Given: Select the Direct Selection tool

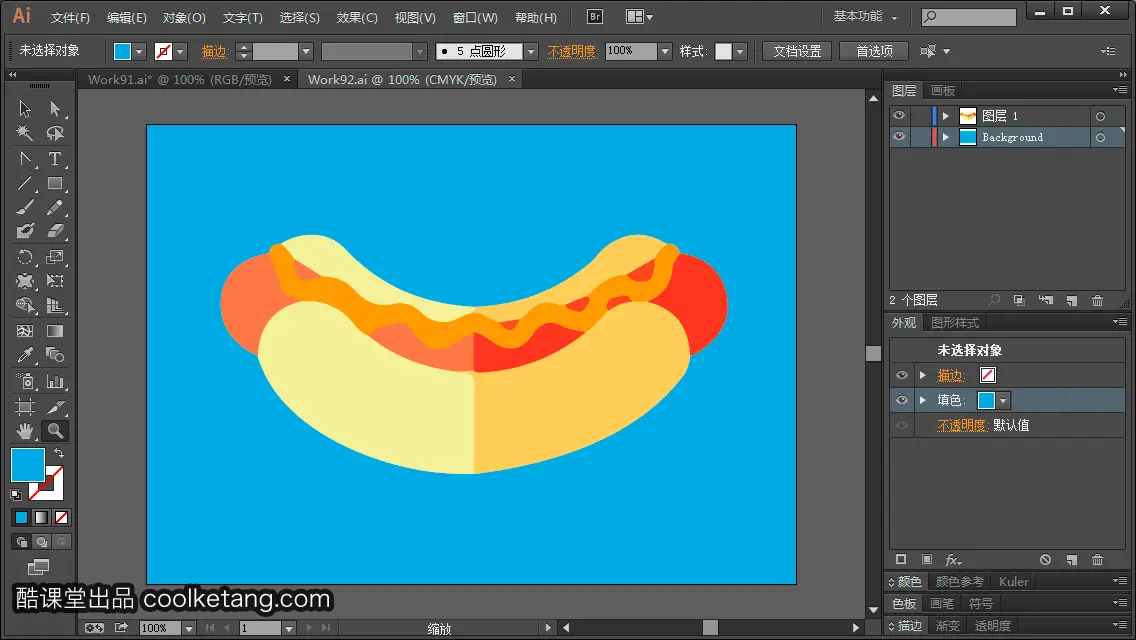Looking at the screenshot, I should (x=55, y=109).
